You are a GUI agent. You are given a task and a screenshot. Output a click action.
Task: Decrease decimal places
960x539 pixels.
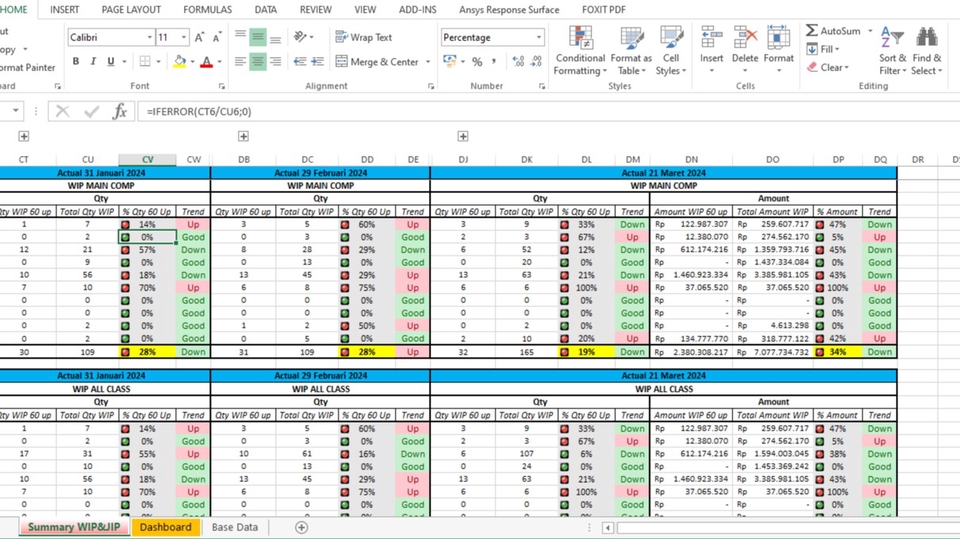pyautogui.click(x=536, y=61)
